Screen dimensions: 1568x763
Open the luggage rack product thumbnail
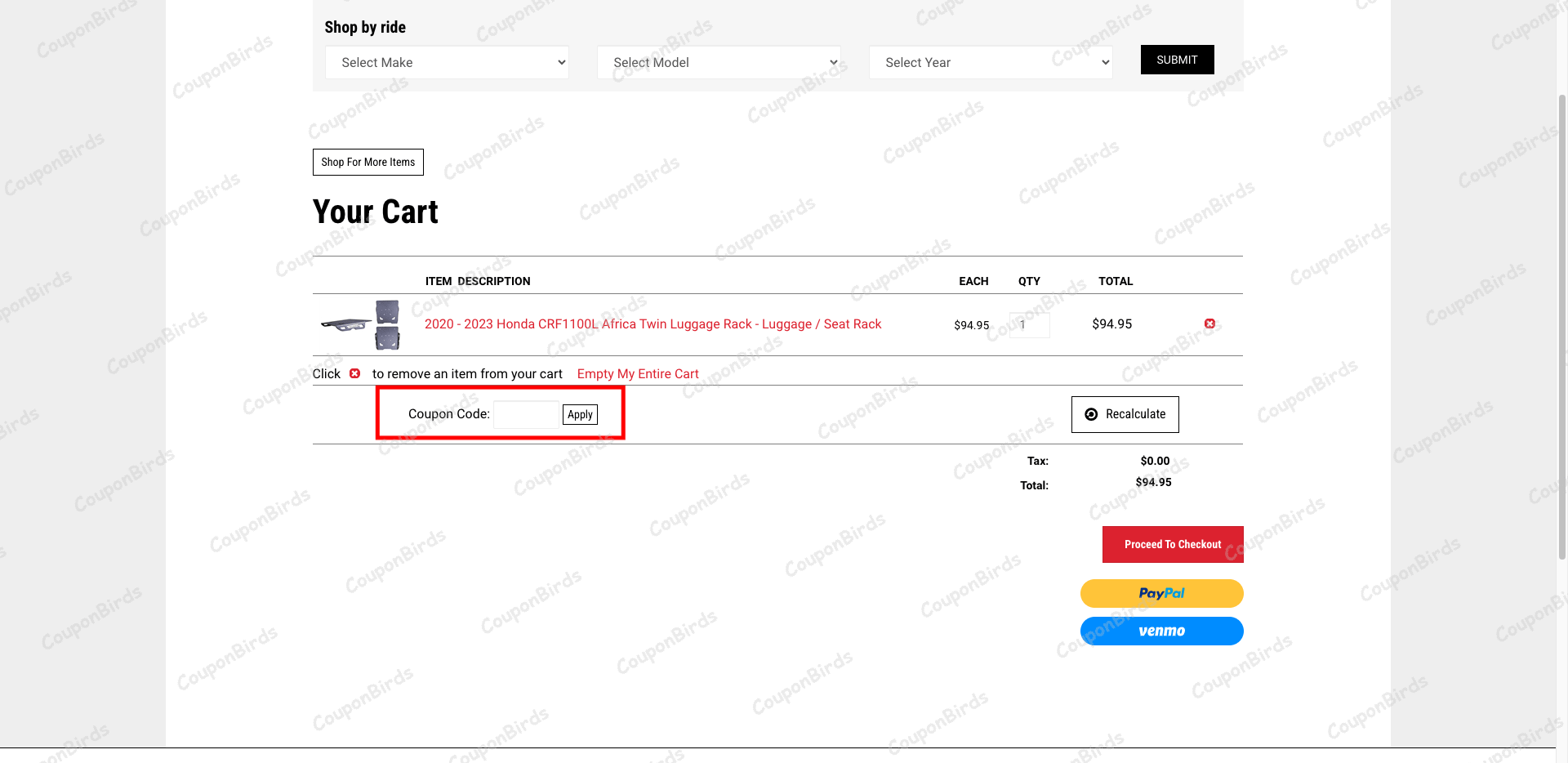click(x=360, y=324)
